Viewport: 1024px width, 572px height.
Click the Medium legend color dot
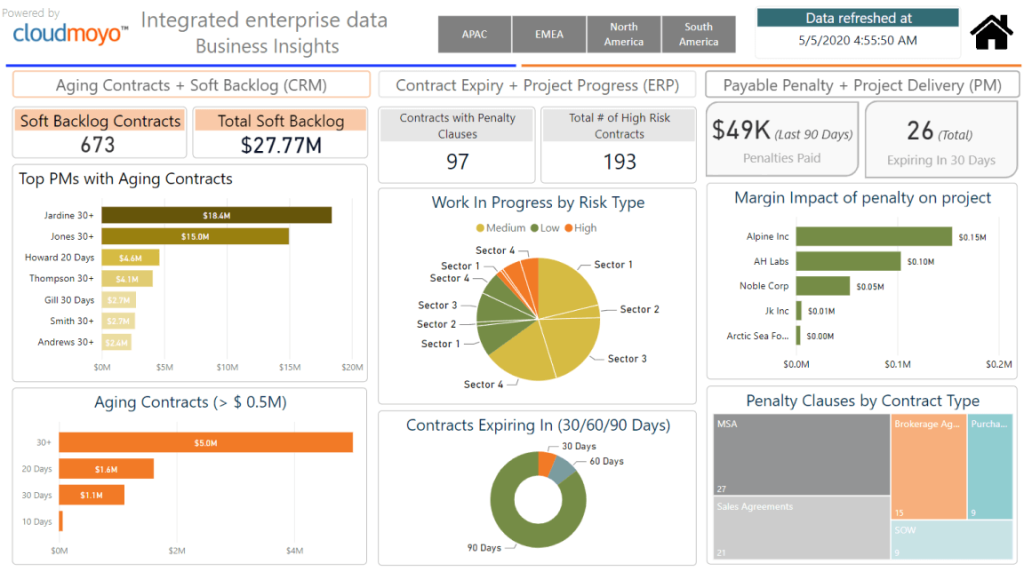[480, 228]
